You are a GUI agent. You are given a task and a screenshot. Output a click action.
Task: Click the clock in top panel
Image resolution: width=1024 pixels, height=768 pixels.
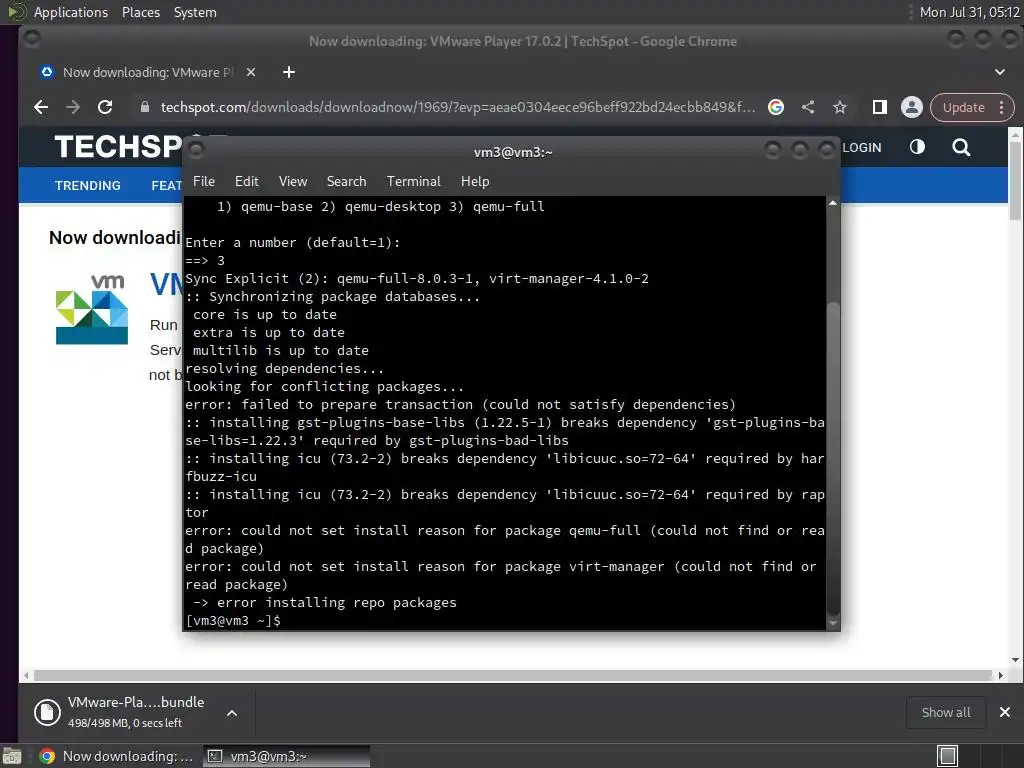(969, 12)
